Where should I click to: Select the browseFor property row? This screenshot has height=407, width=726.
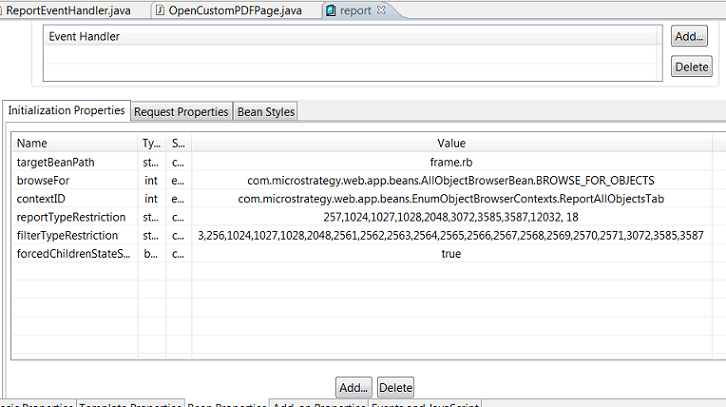click(41, 180)
